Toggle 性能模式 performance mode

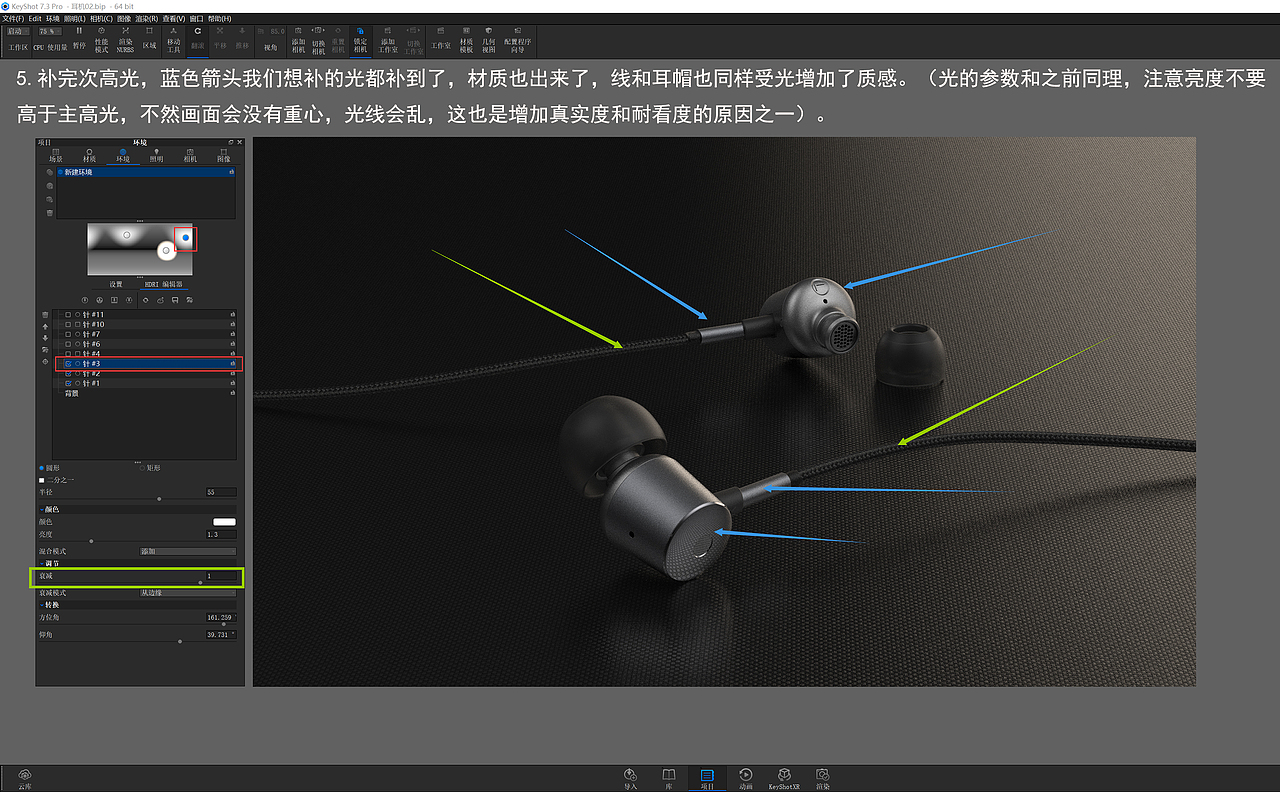click(101, 40)
